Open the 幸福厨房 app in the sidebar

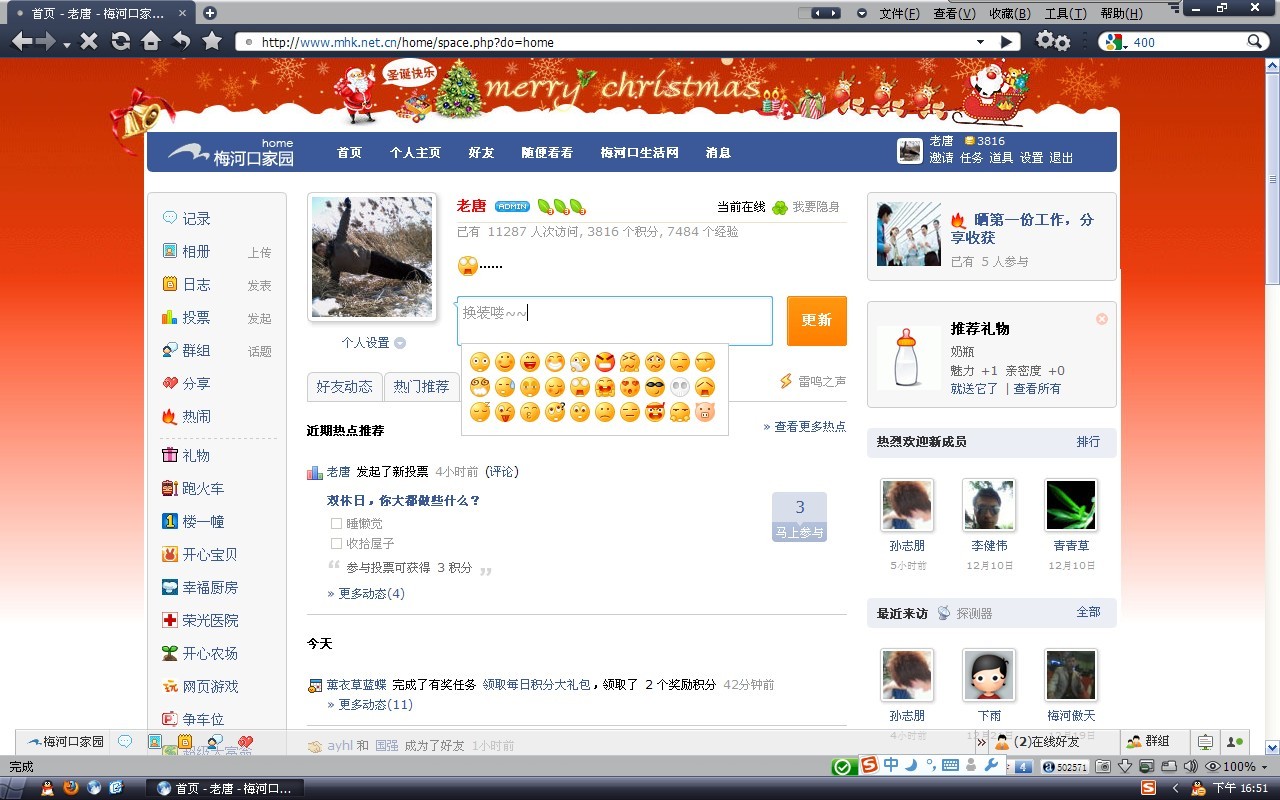pyautogui.click(x=210, y=587)
